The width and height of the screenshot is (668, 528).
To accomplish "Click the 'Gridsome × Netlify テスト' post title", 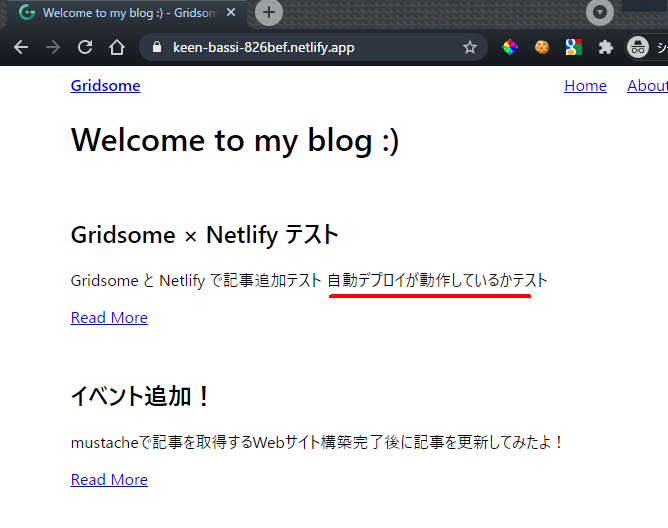I will [204, 235].
